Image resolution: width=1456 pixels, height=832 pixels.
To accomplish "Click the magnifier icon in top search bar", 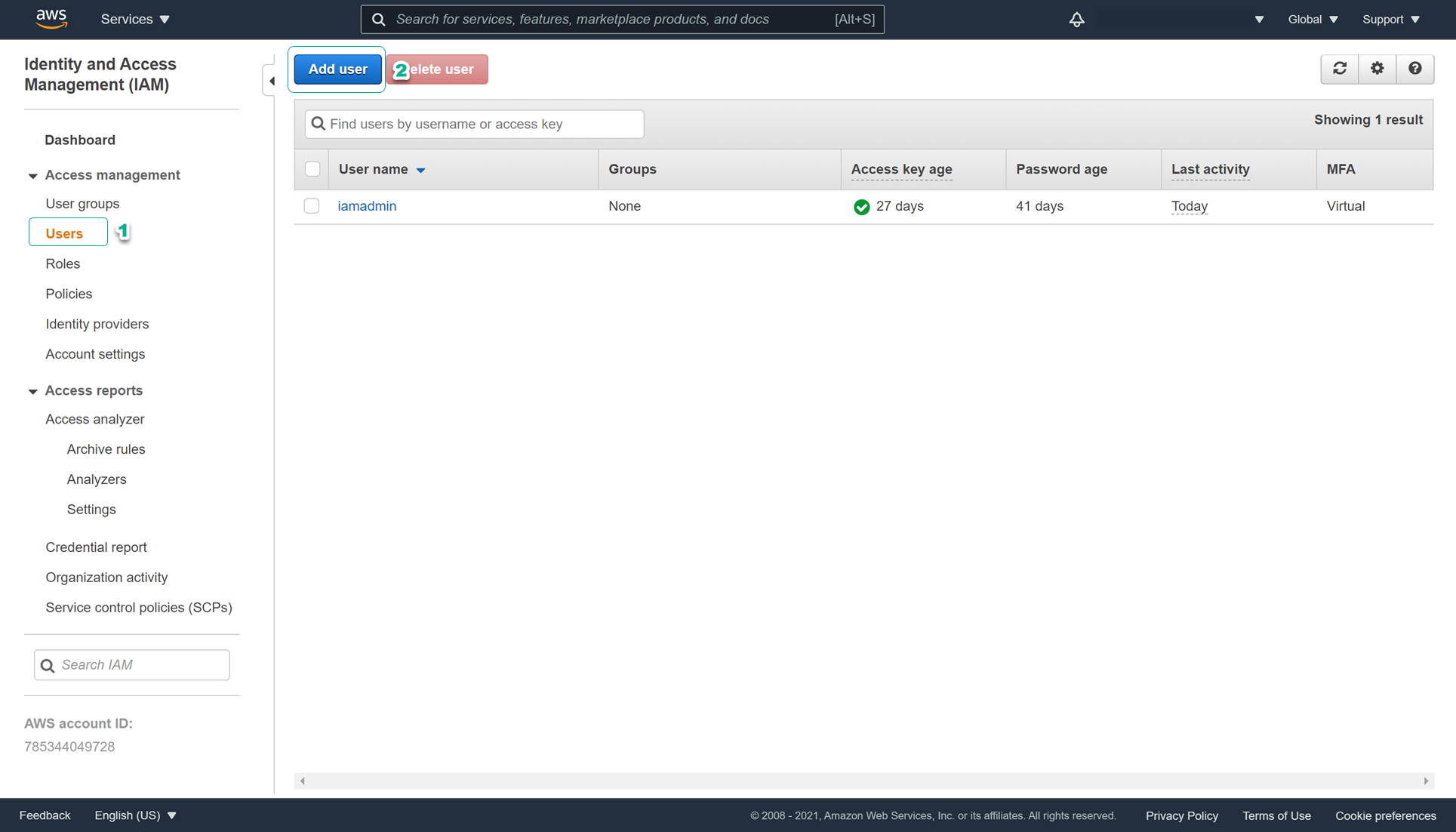I will pos(379,20).
